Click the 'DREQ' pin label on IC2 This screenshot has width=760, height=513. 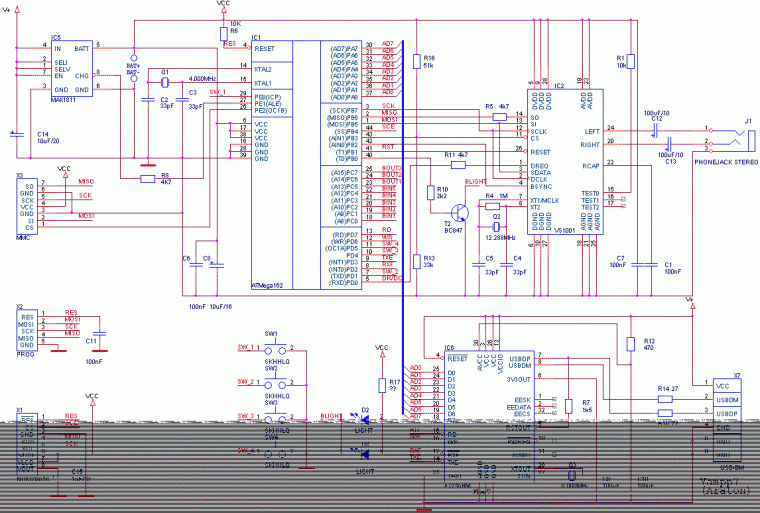point(539,166)
